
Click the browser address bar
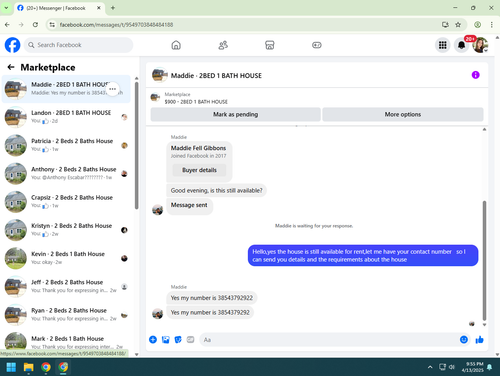[247, 25]
